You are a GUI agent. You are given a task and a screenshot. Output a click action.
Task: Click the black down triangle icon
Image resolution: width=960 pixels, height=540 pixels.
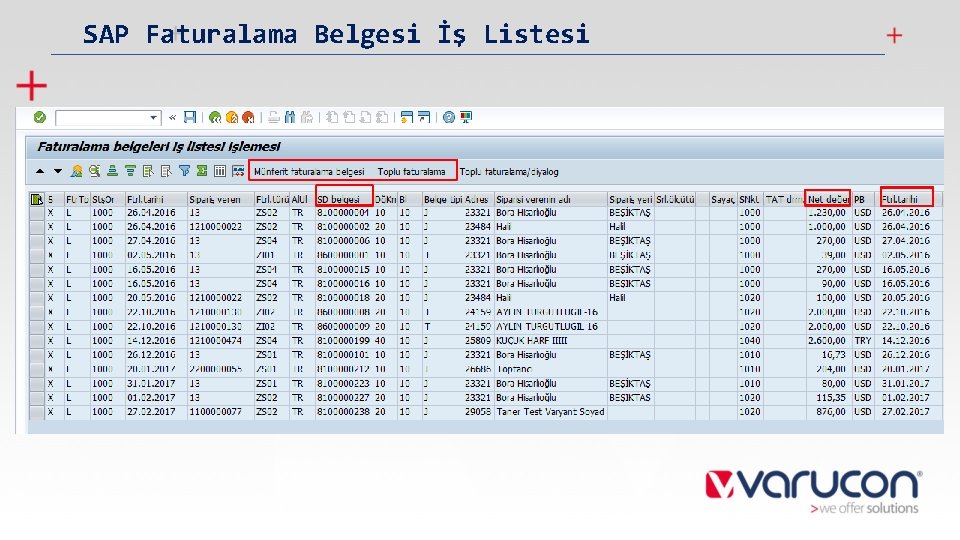coord(58,171)
